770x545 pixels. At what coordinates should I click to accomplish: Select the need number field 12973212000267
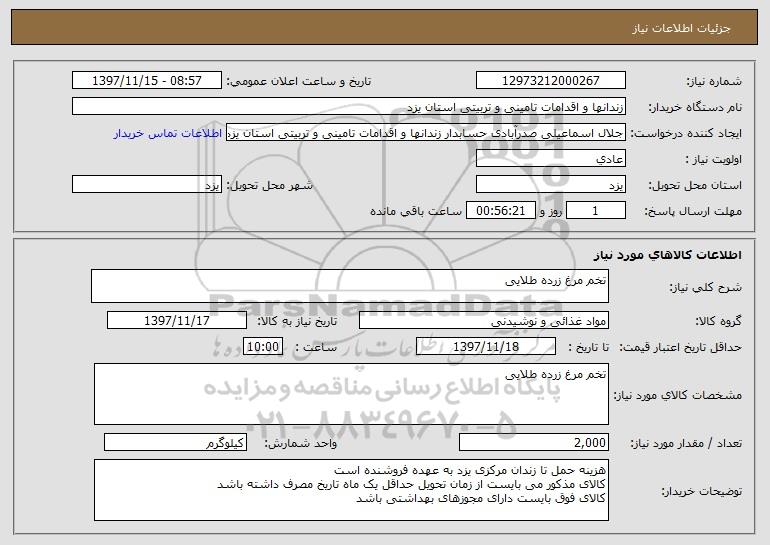pos(550,81)
